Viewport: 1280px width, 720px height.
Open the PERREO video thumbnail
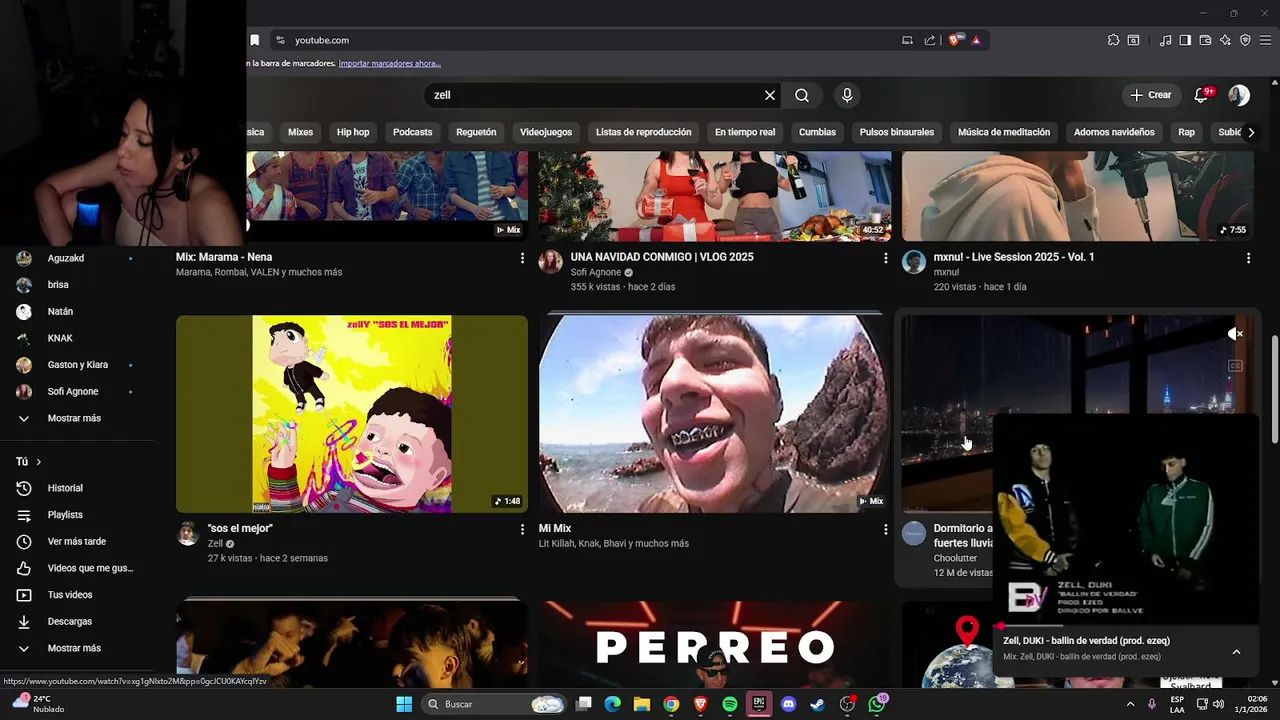pyautogui.click(x=715, y=644)
